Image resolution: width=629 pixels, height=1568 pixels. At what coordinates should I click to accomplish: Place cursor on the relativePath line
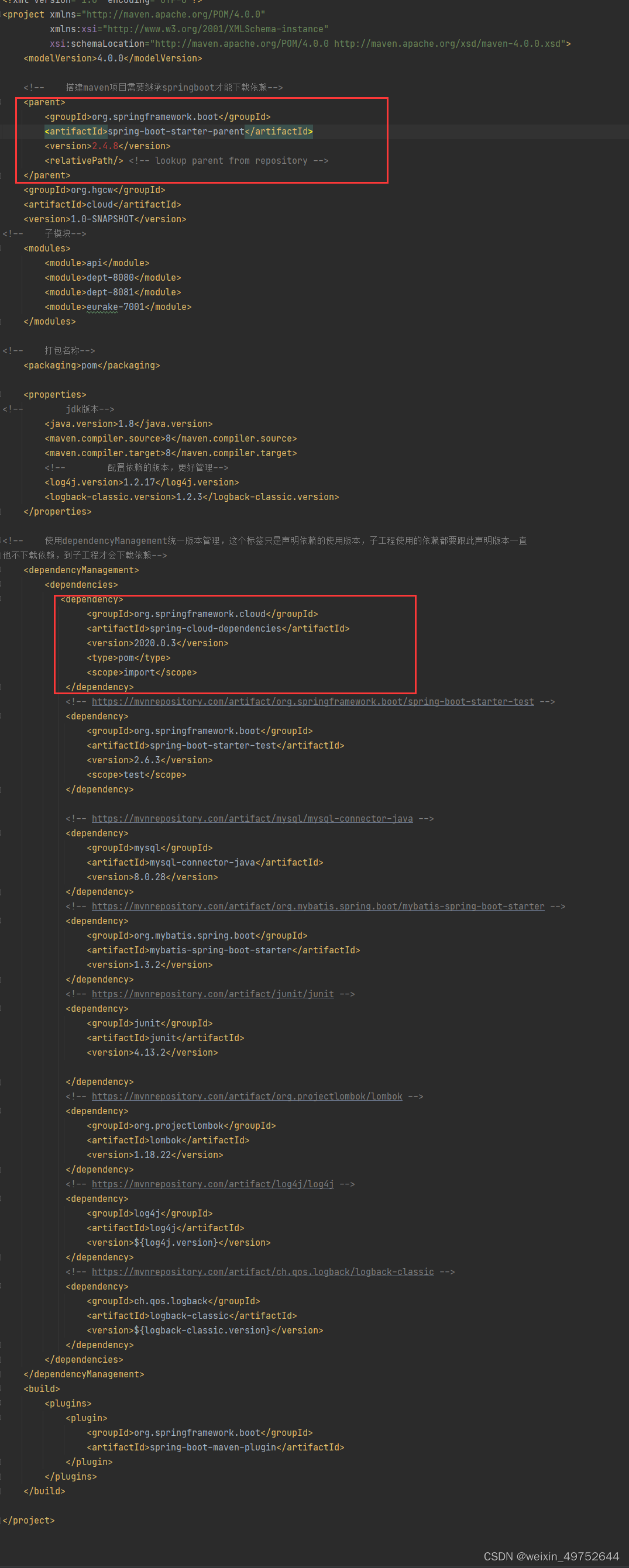[186, 161]
